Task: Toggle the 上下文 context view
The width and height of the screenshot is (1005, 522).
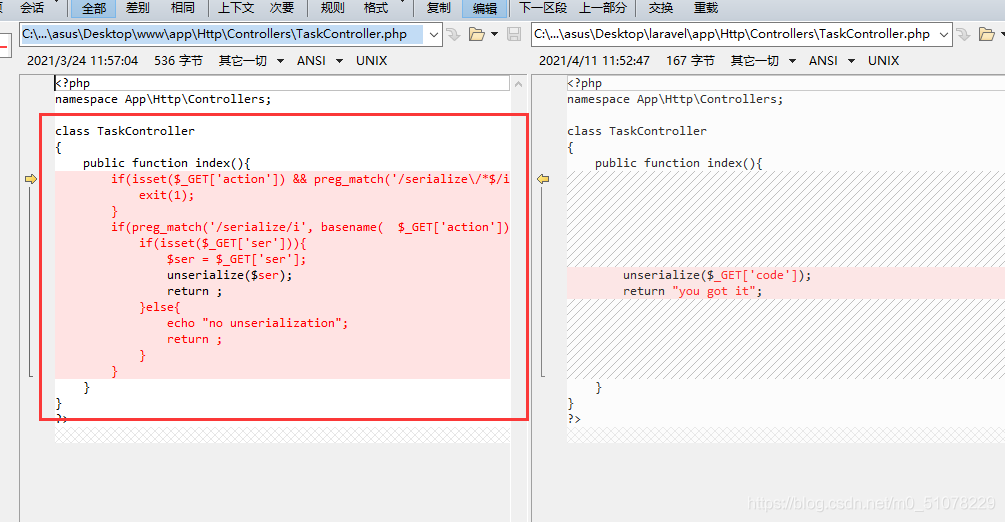Action: (x=236, y=8)
